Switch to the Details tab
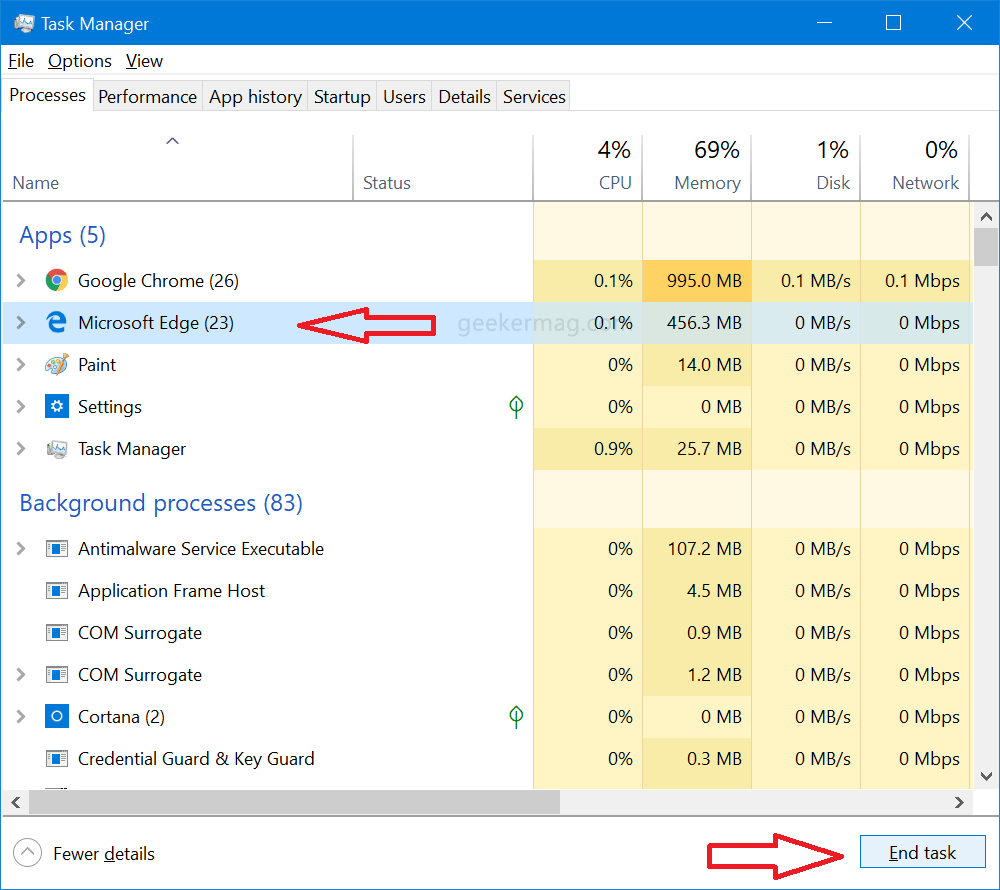This screenshot has width=1000, height=890. coord(464,96)
